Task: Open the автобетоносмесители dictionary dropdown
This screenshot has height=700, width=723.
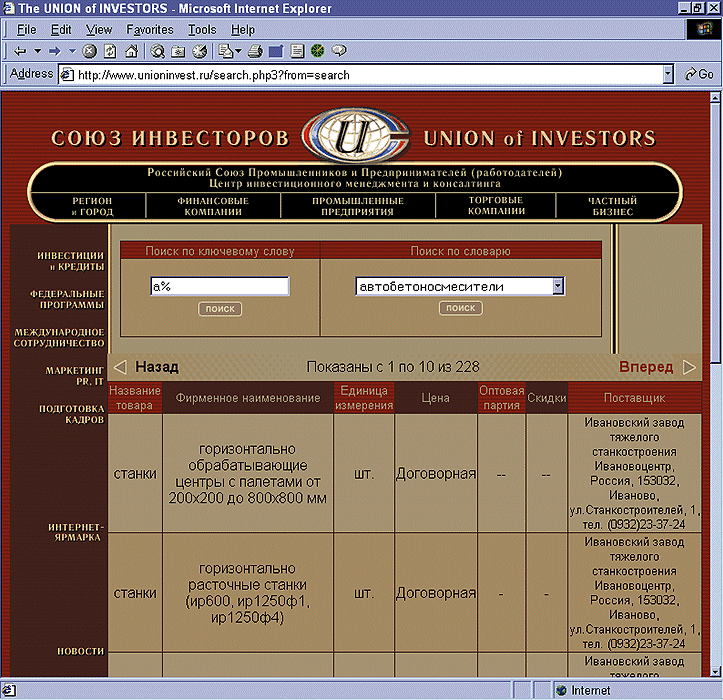Action: point(558,286)
